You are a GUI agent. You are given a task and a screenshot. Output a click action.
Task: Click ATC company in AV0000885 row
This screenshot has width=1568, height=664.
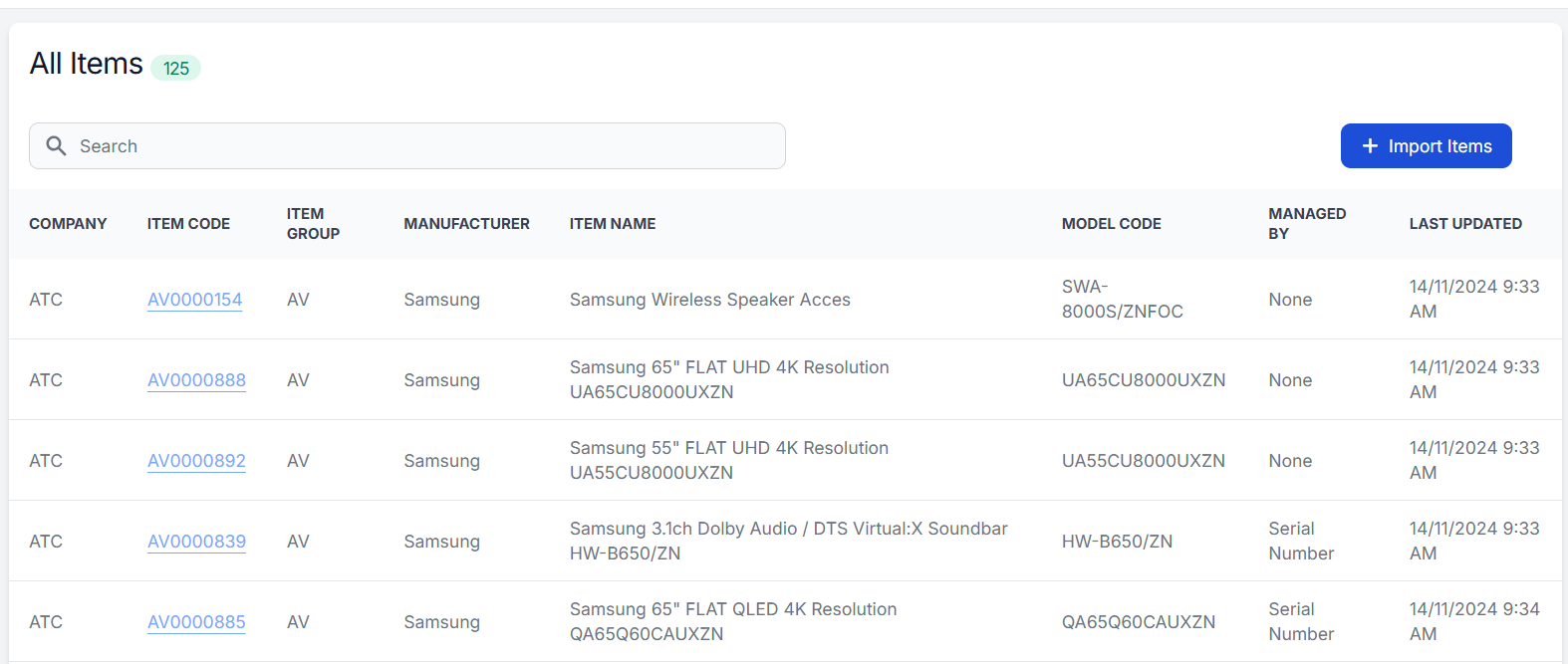[46, 622]
